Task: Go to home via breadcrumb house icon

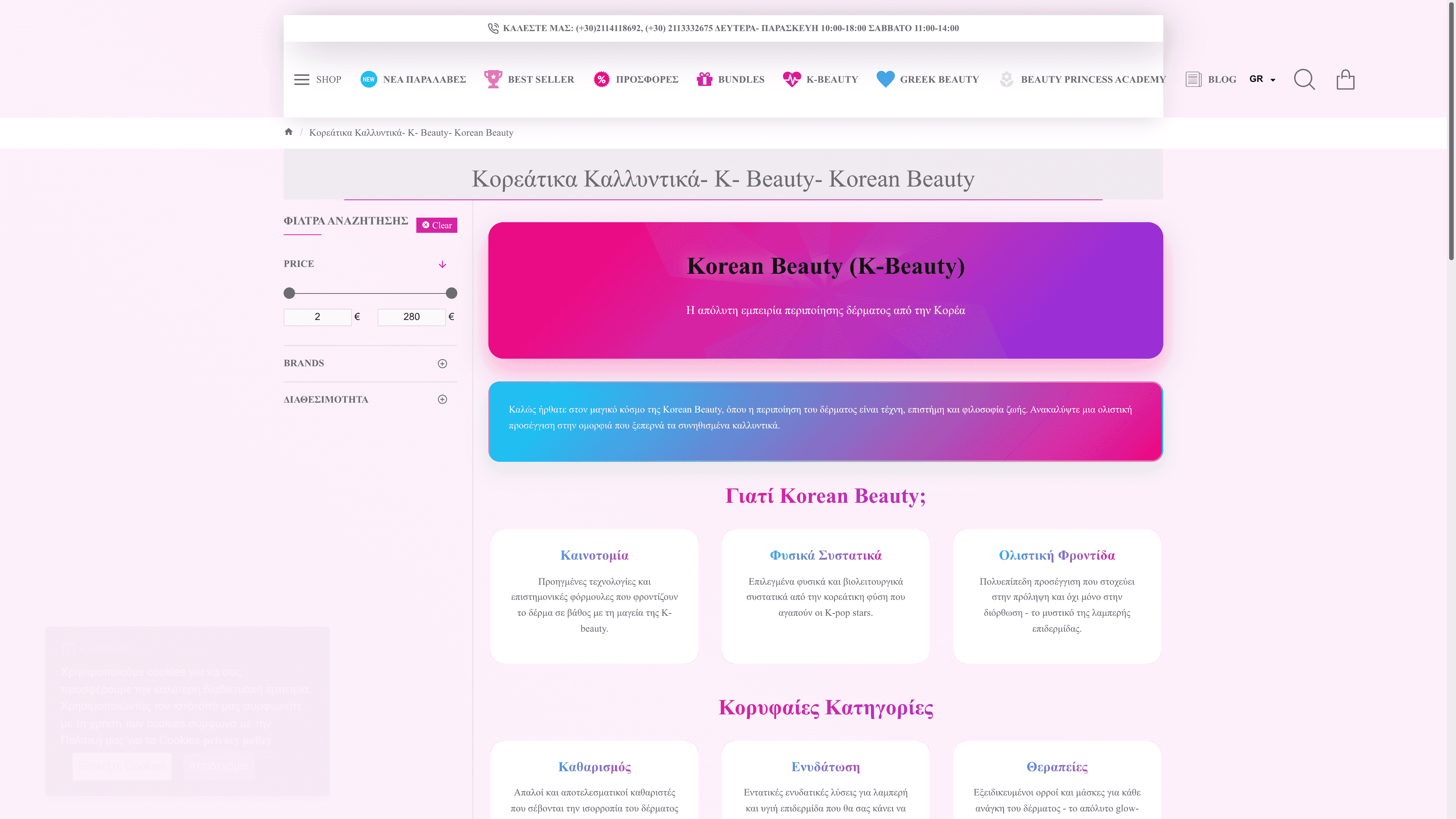Action: 288,132
